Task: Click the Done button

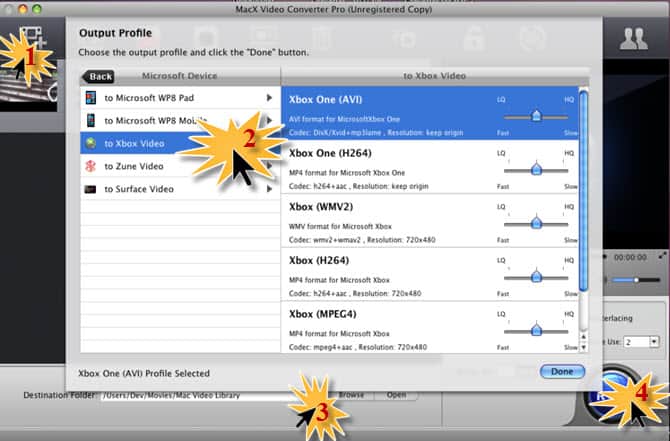Action: point(562,371)
